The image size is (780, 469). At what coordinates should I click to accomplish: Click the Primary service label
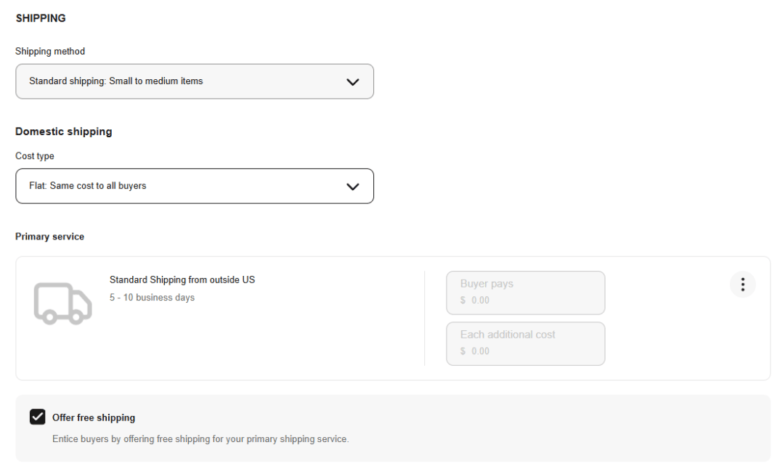(50, 237)
